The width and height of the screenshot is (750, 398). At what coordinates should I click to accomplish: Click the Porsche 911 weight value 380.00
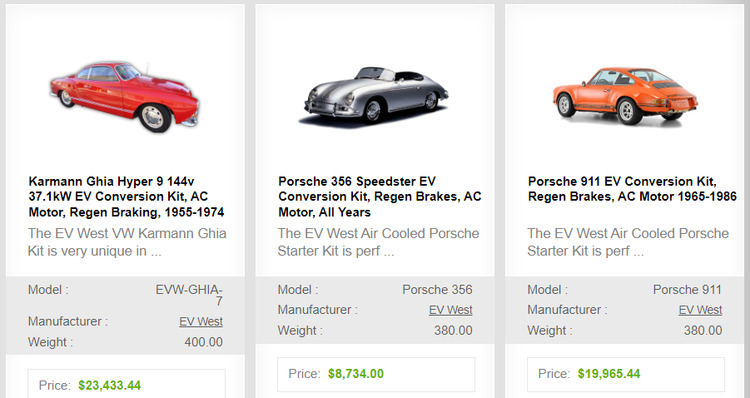pos(703,331)
